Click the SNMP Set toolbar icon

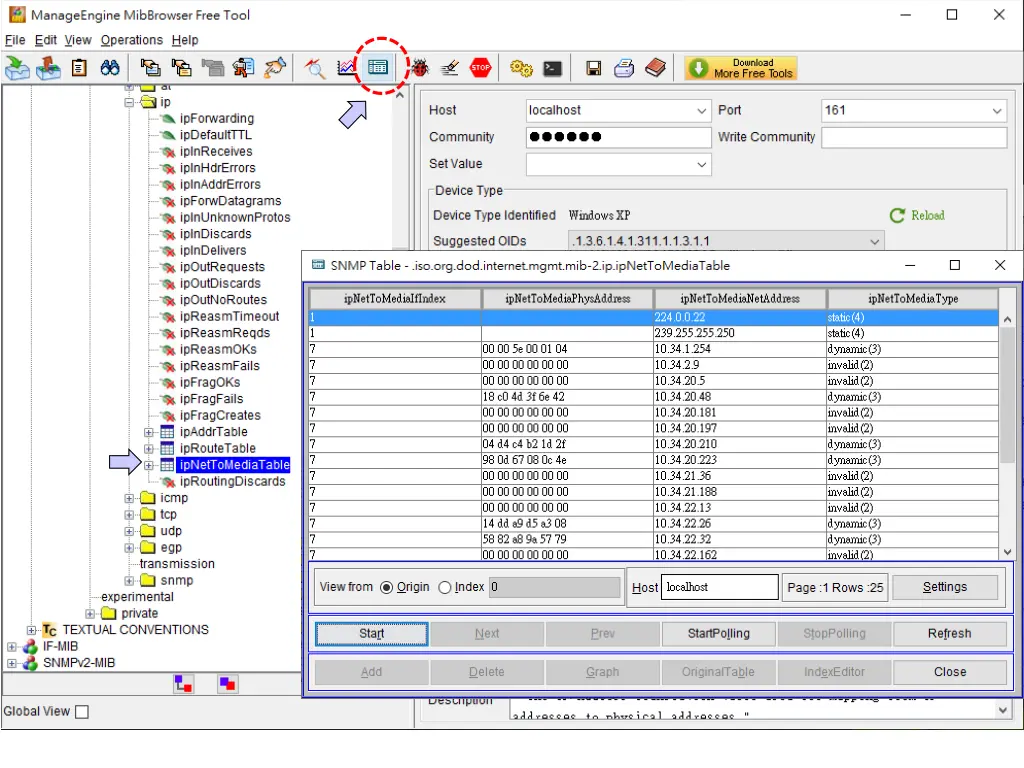tap(244, 67)
